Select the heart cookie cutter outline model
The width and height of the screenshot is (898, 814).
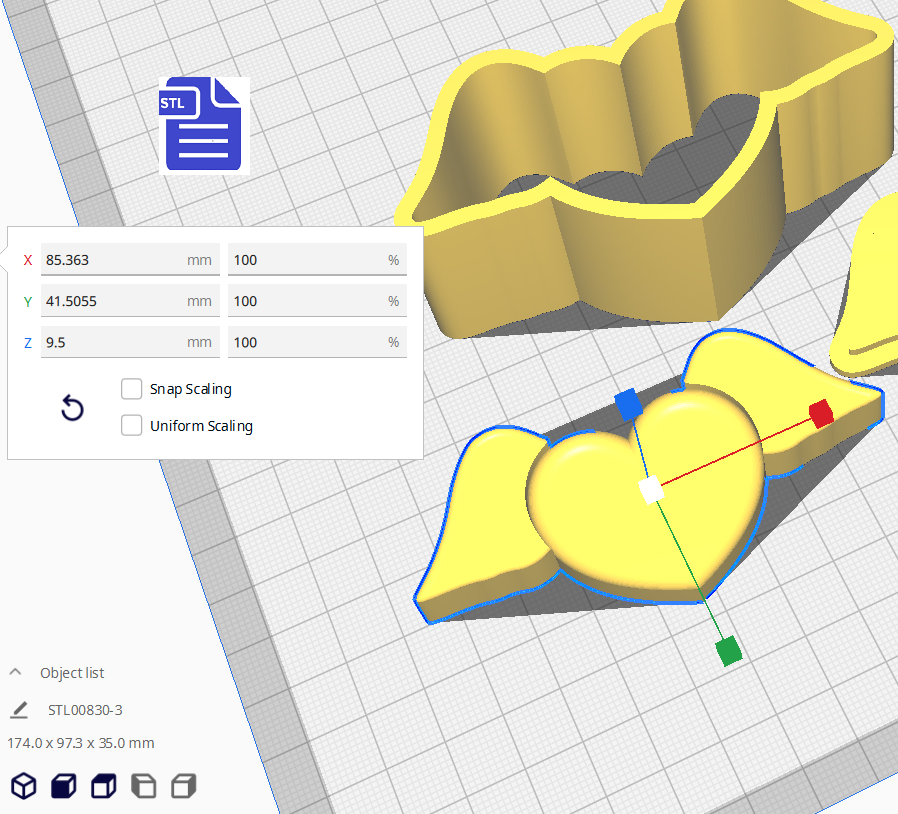(x=600, y=260)
